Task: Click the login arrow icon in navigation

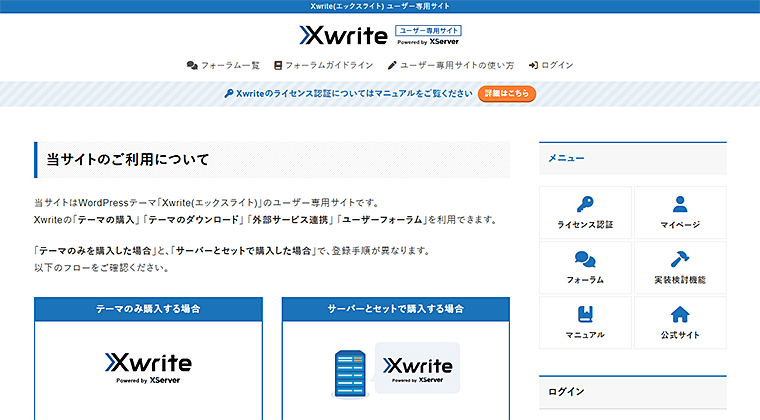Action: pyautogui.click(x=533, y=65)
